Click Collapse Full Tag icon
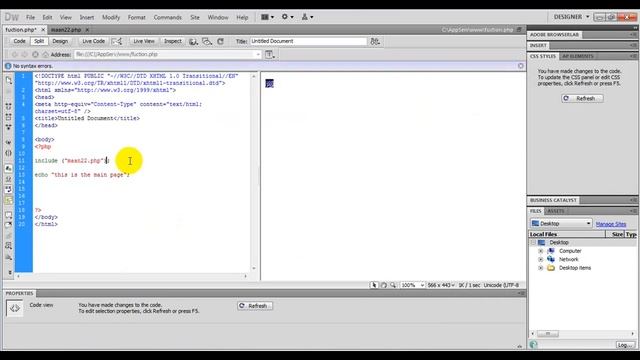This screenshot has width=640, height=360. [x=9, y=106]
